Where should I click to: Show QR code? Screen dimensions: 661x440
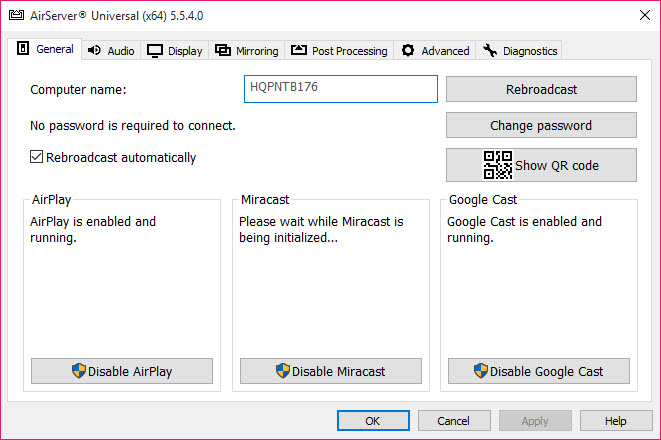(x=541, y=165)
